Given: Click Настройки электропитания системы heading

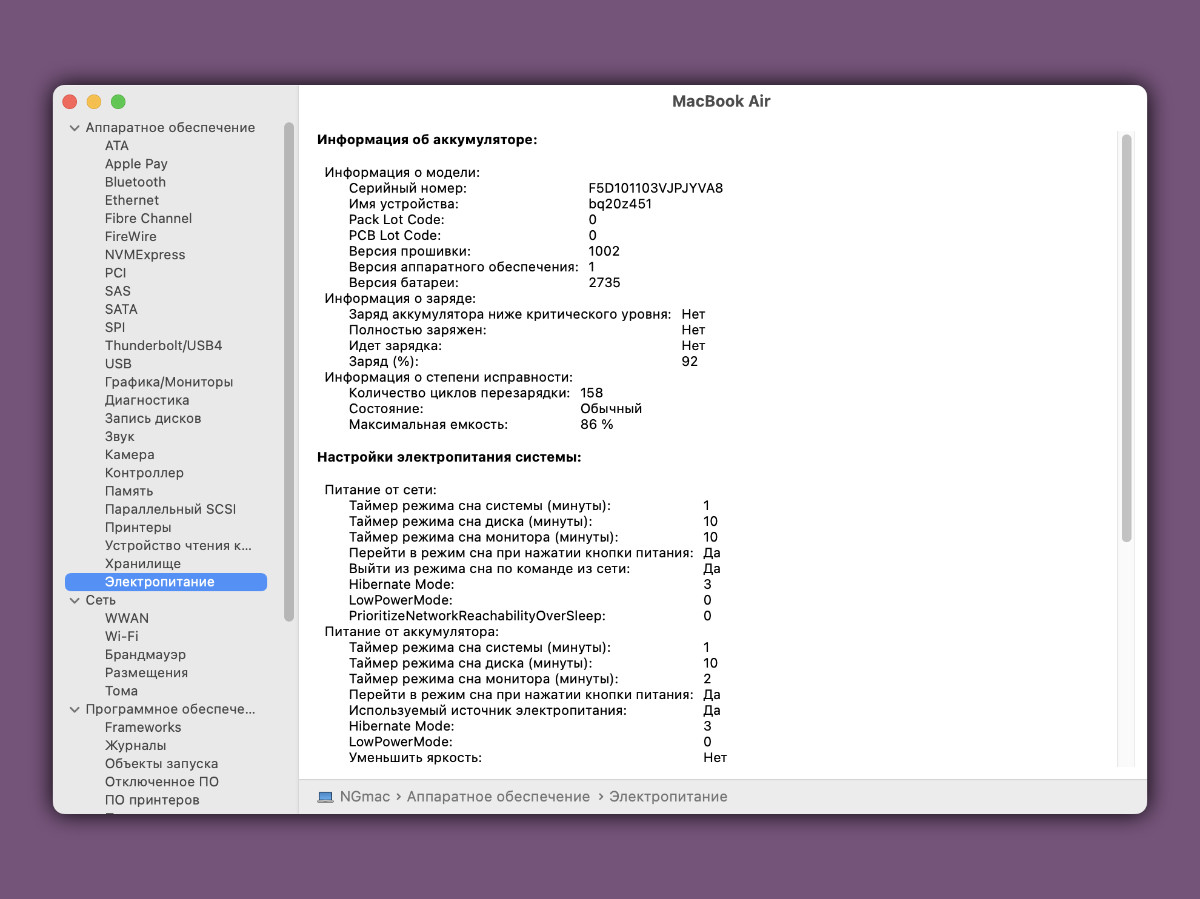Looking at the screenshot, I should click(449, 458).
